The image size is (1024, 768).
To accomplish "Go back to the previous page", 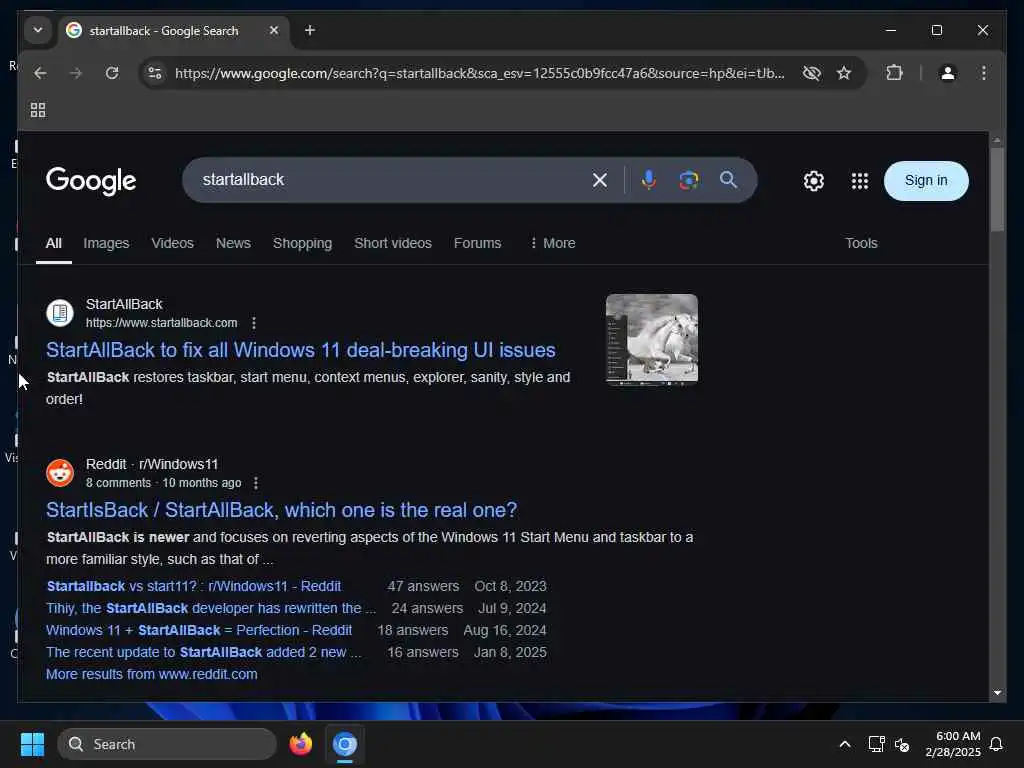I will click(40, 73).
